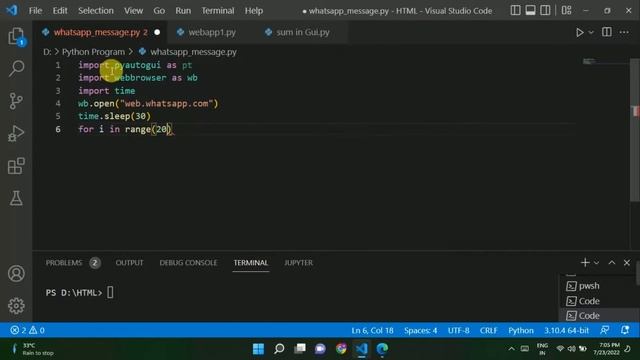Open the File menu
This screenshot has width=640, height=360.
[x=36, y=11]
